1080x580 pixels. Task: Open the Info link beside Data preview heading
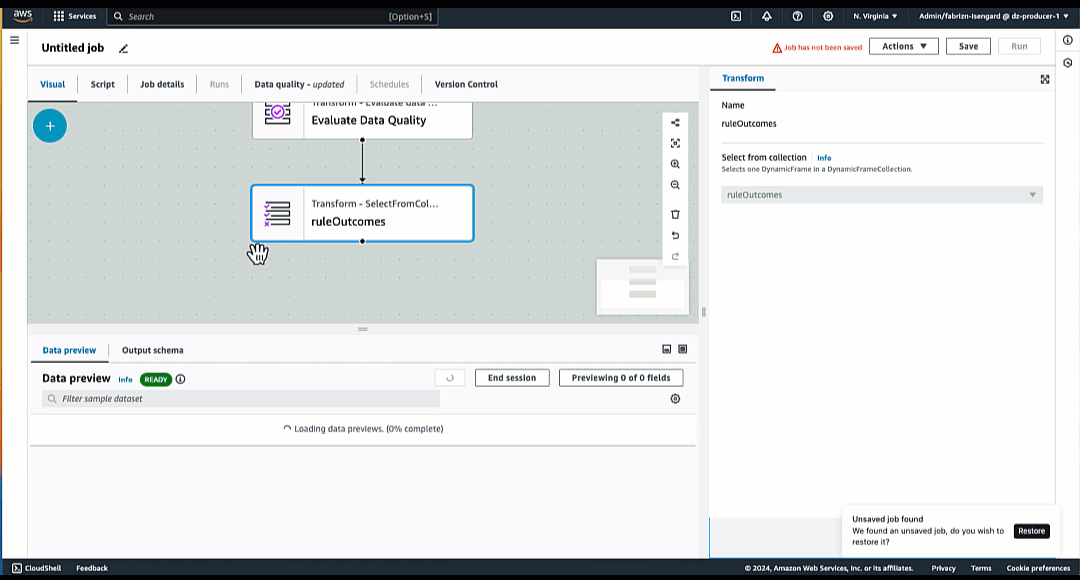(x=125, y=380)
